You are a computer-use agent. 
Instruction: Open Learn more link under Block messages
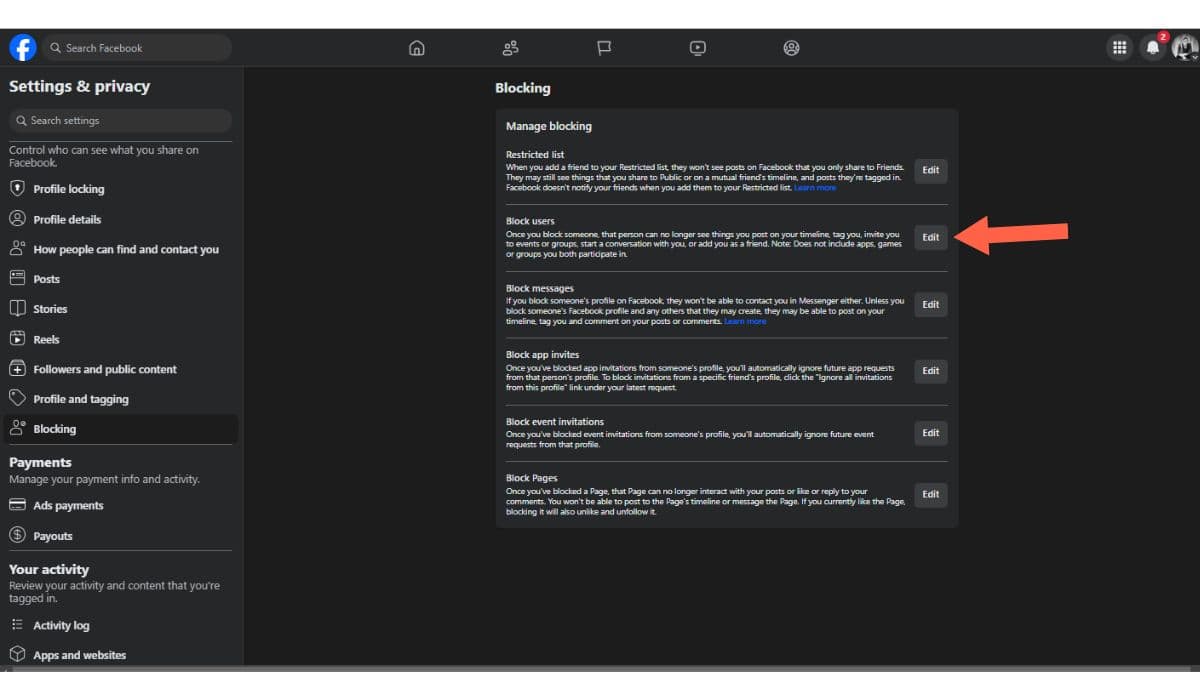[x=745, y=321]
